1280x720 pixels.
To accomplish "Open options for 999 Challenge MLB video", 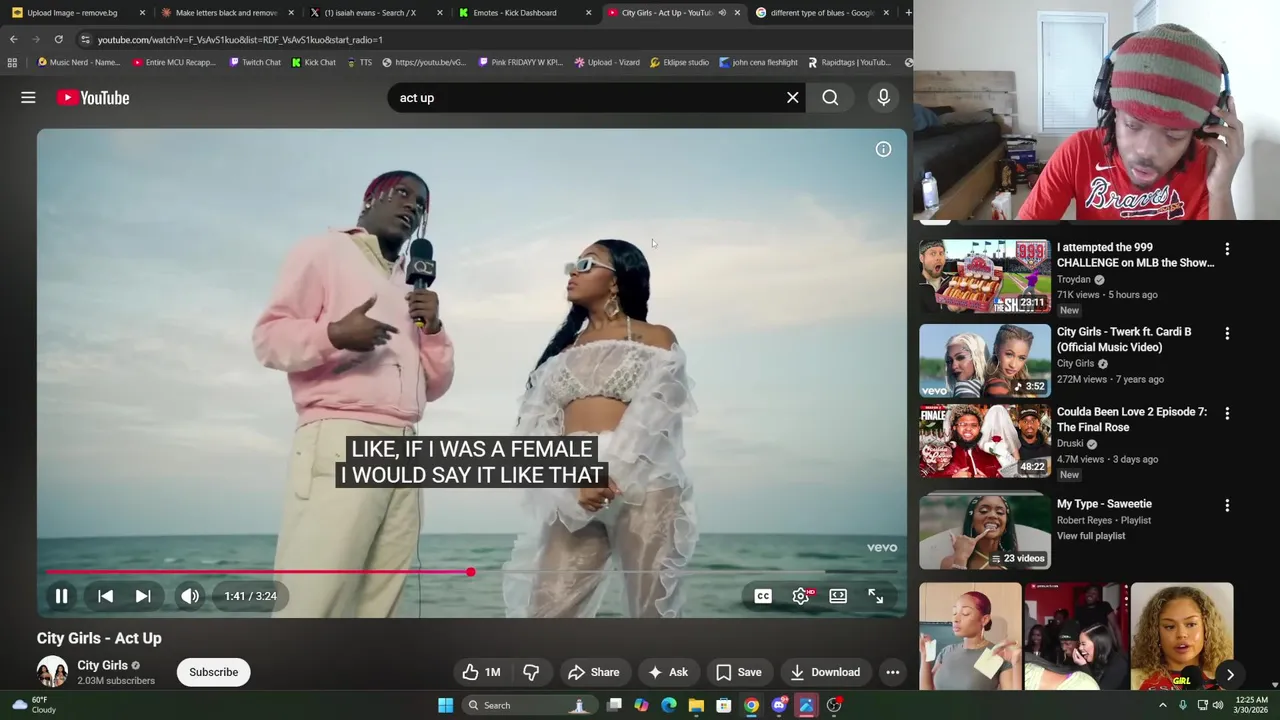I will click(x=1227, y=249).
